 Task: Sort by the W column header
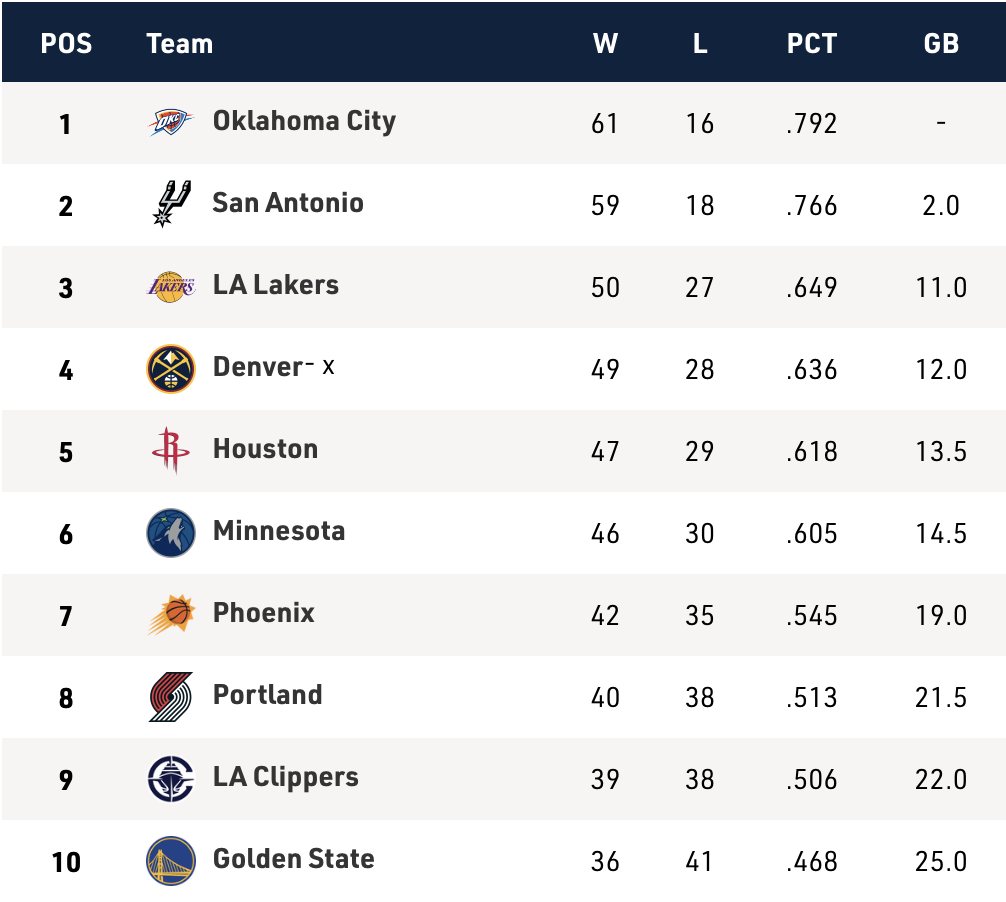(605, 43)
